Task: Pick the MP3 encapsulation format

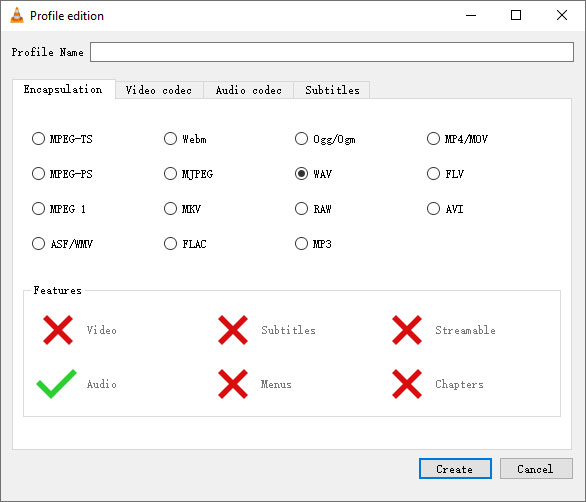Action: 301,244
